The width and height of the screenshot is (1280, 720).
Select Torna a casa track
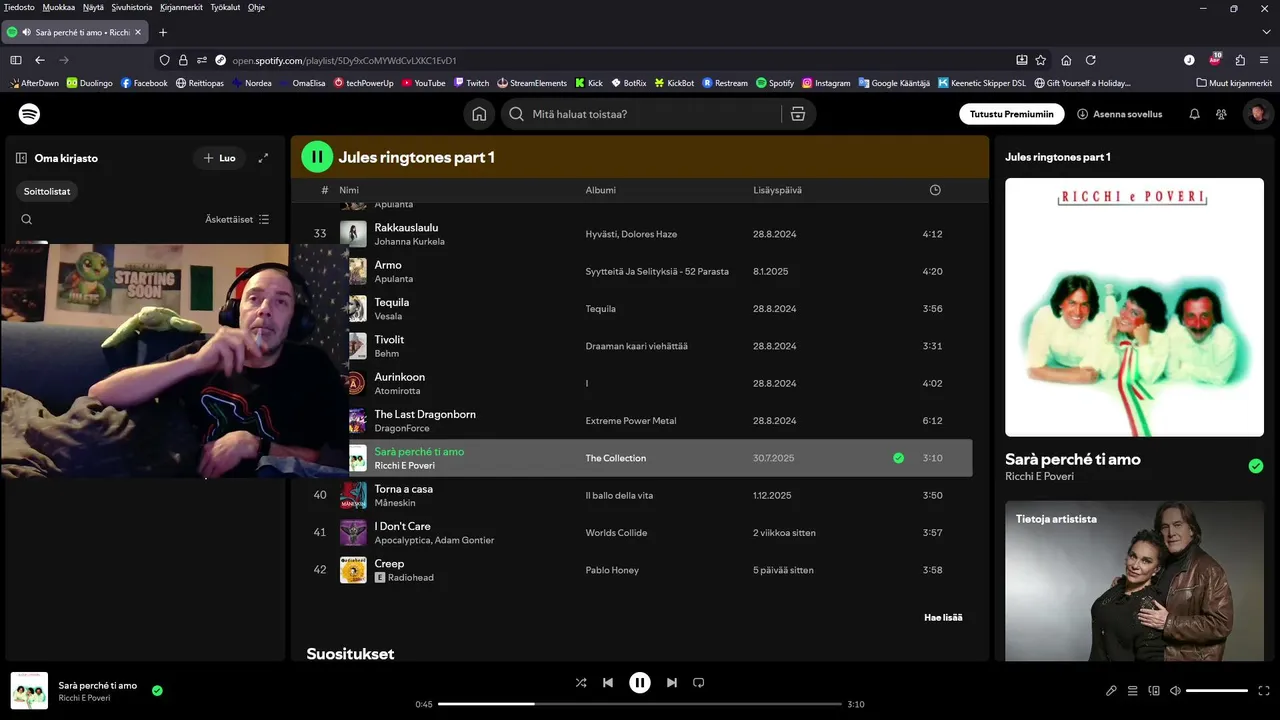pos(640,495)
